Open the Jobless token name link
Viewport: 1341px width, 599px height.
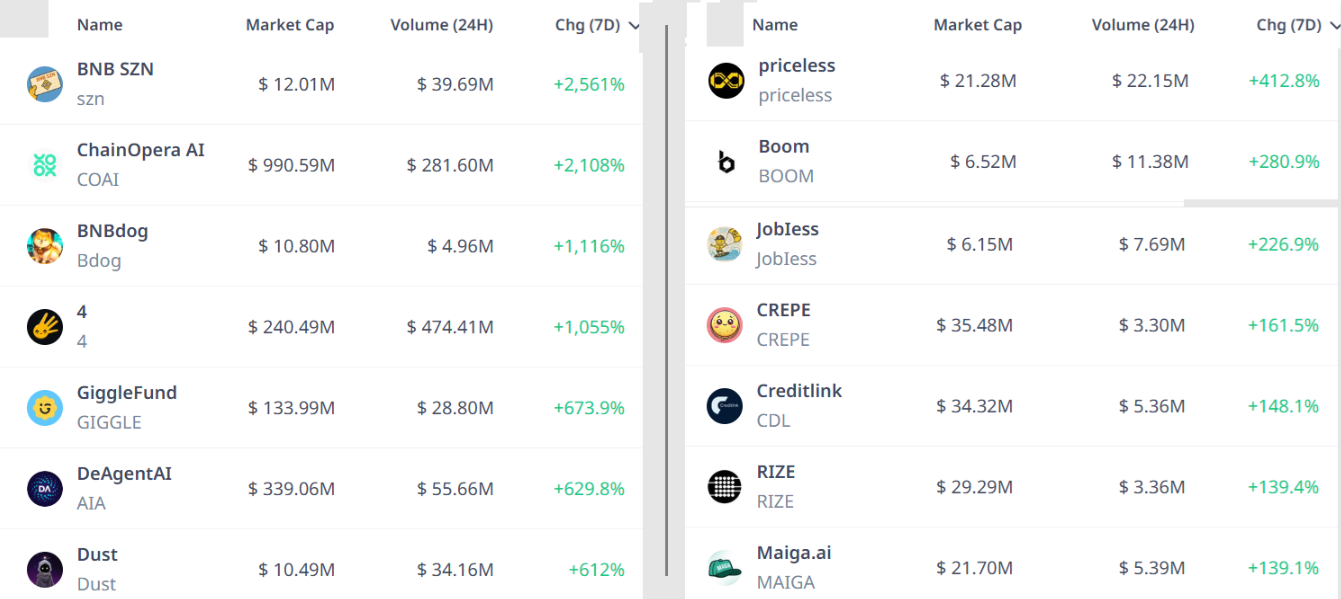click(x=787, y=229)
